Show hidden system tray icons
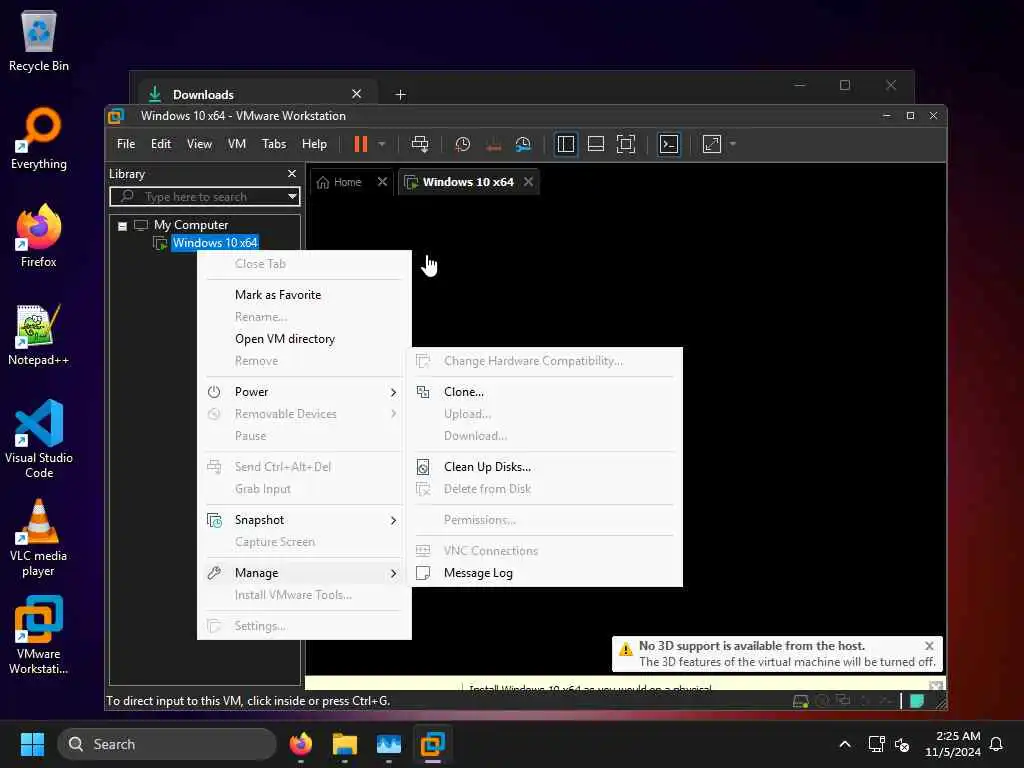1024x768 pixels. pyautogui.click(x=844, y=744)
